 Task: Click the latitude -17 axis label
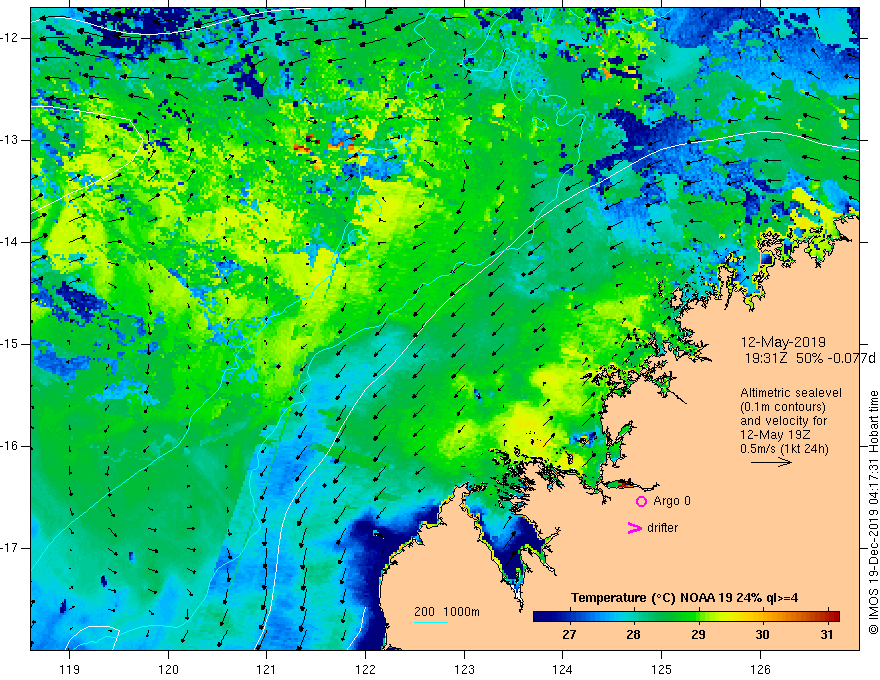[10, 548]
